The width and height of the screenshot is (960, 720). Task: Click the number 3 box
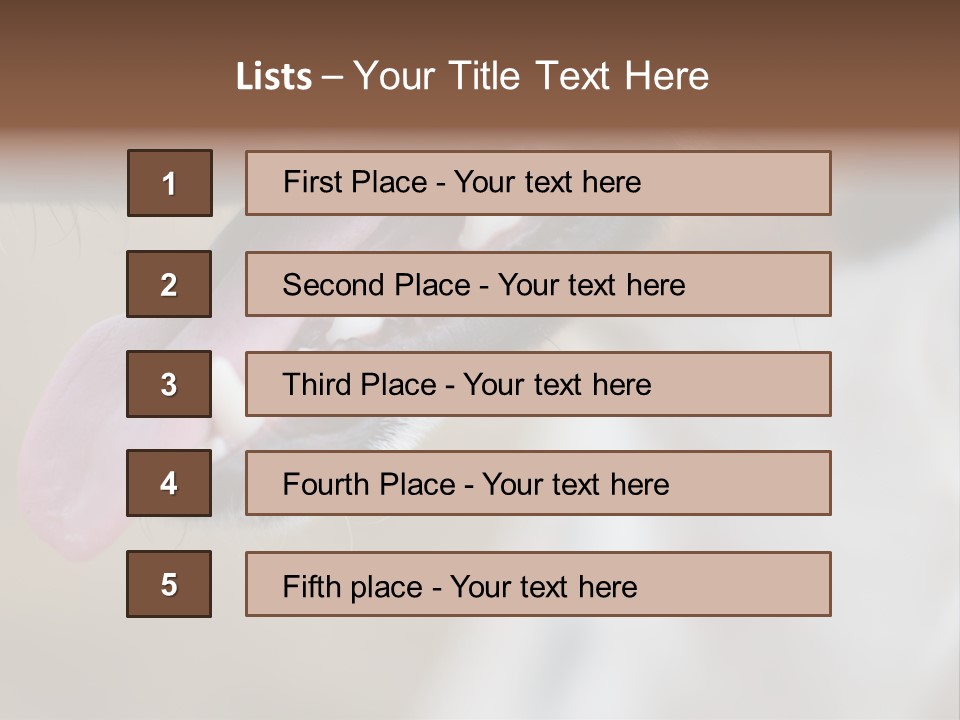pyautogui.click(x=169, y=384)
